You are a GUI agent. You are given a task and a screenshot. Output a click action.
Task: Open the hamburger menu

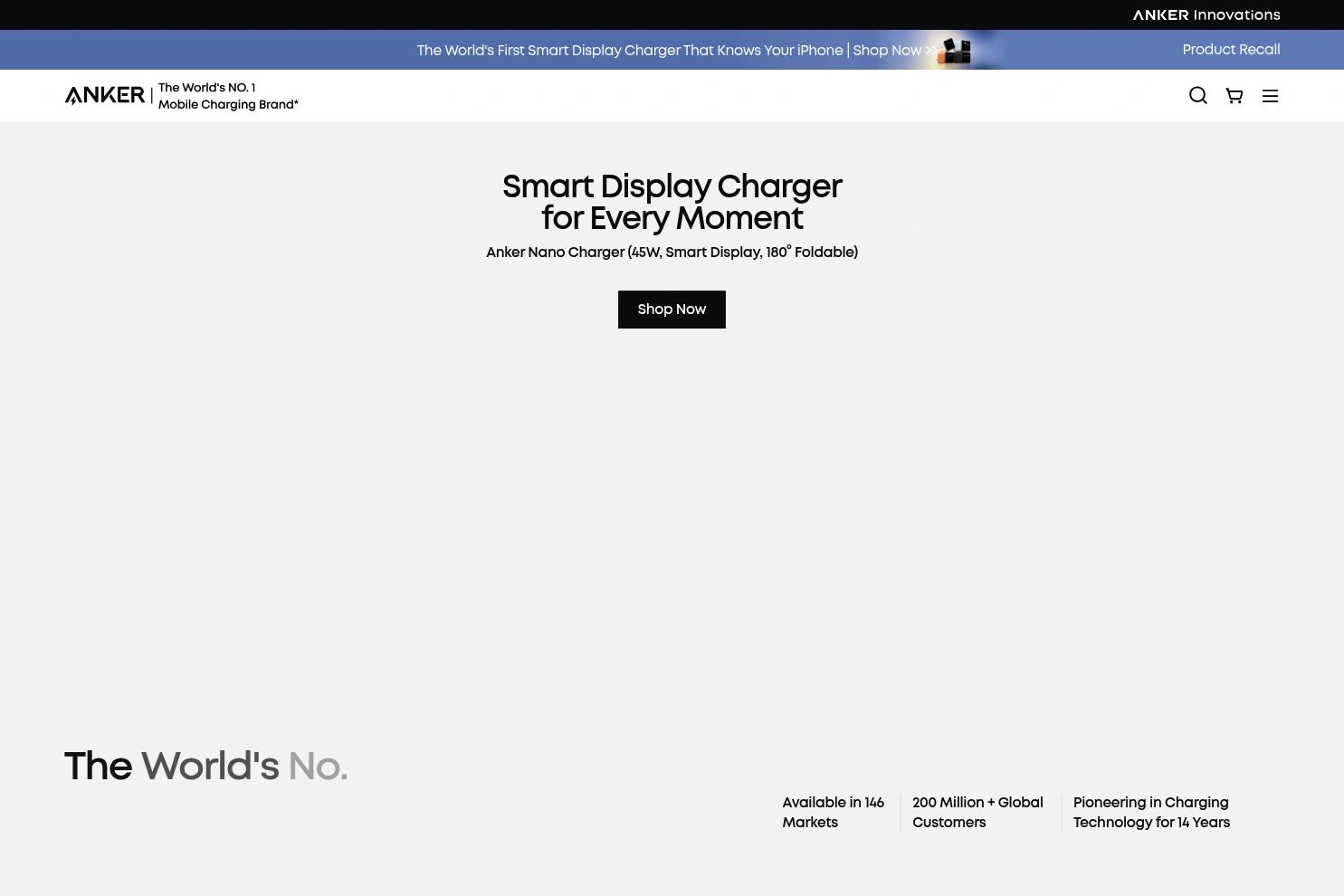[1270, 96]
